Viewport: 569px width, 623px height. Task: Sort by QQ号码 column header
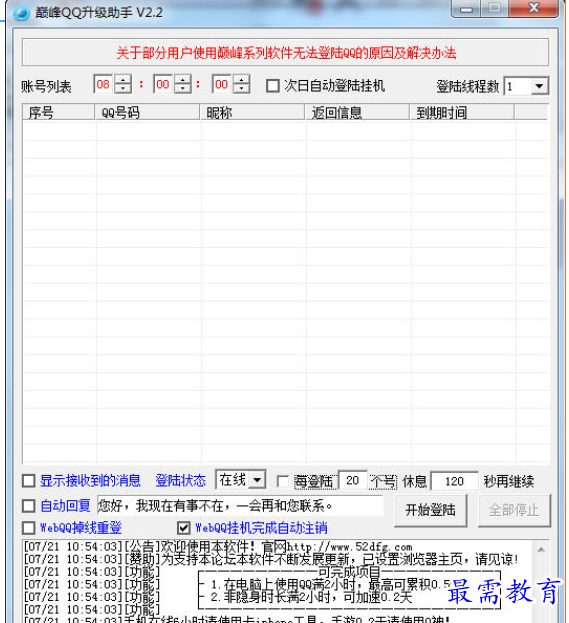click(x=147, y=112)
